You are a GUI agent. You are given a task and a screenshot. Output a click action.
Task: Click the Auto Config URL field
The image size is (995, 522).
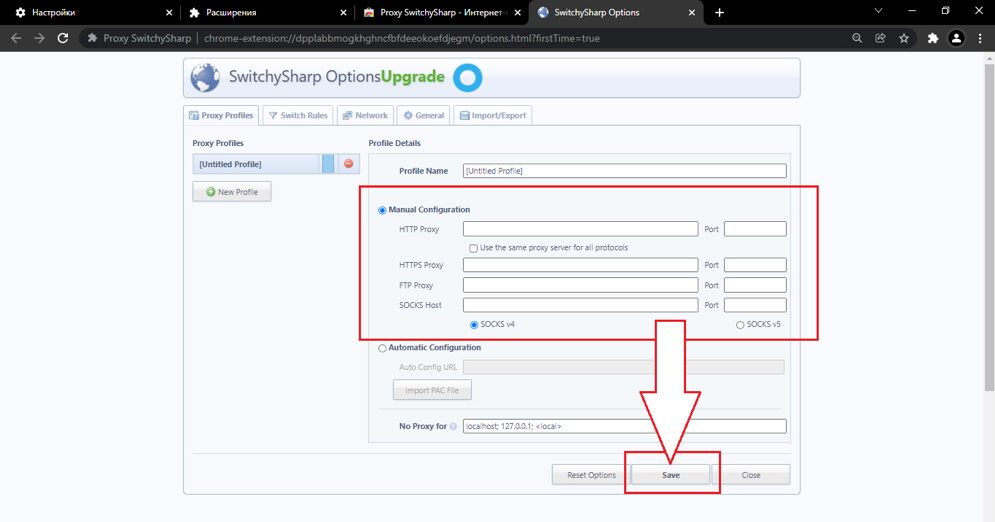[x=623, y=367]
